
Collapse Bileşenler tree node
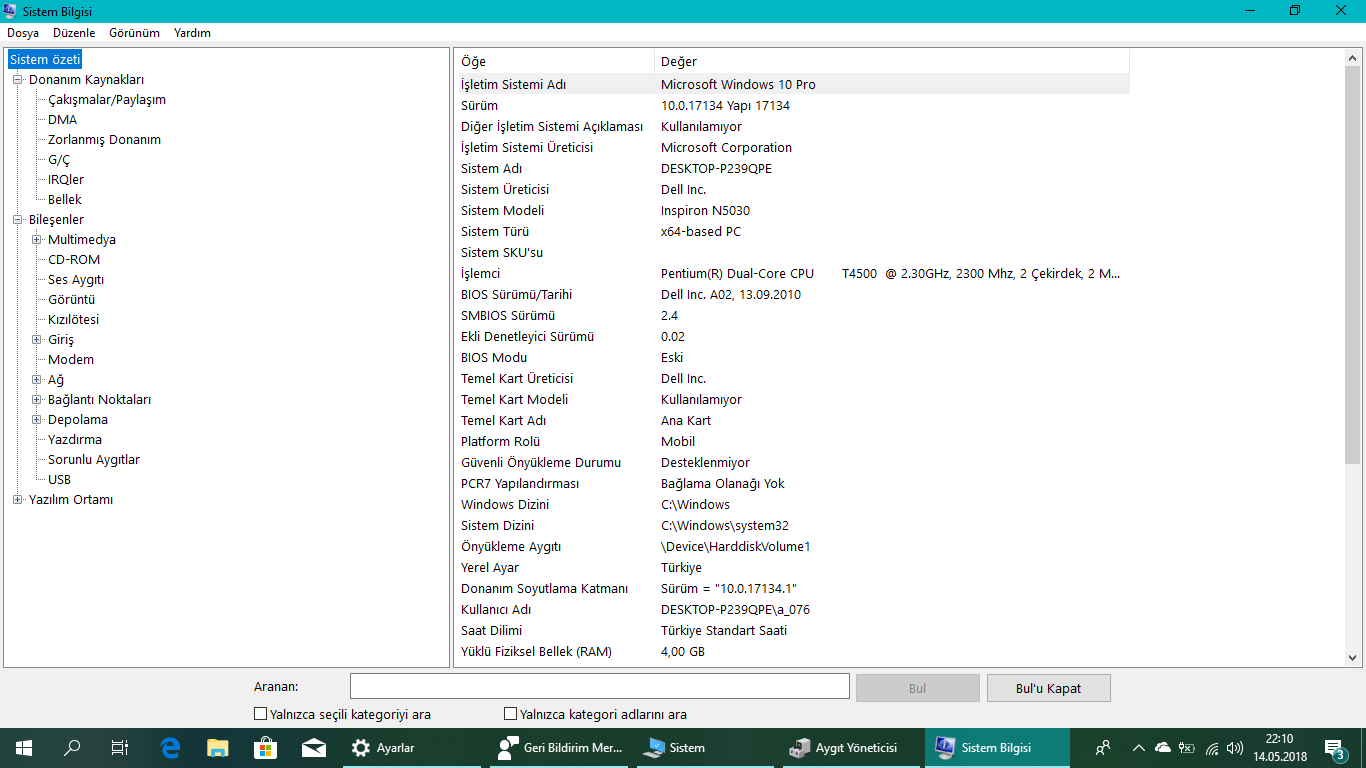point(18,220)
